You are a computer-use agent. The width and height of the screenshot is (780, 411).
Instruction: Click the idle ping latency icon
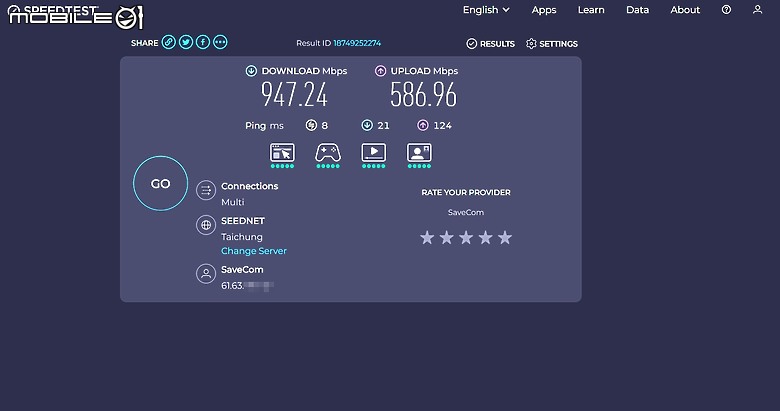click(311, 125)
